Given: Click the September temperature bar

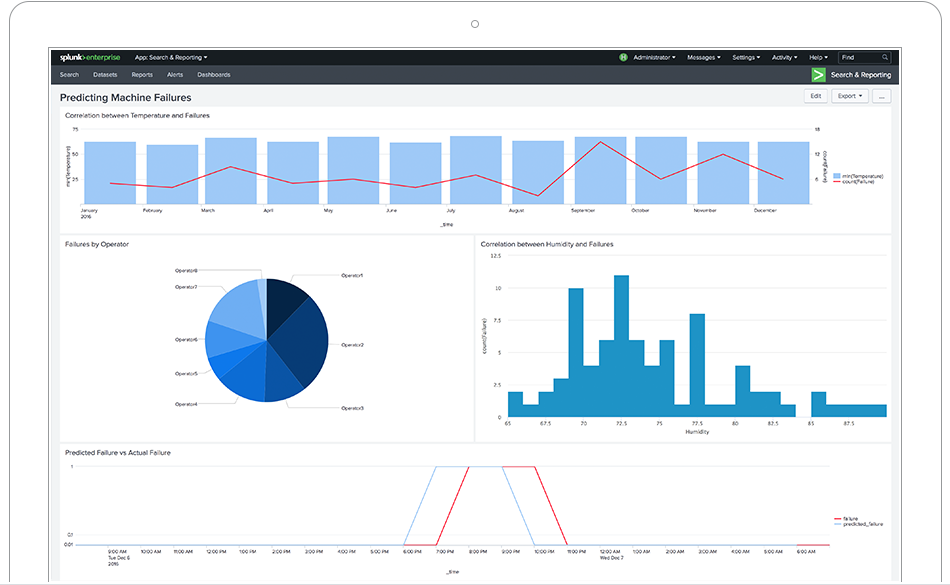Looking at the screenshot, I should click(600, 170).
